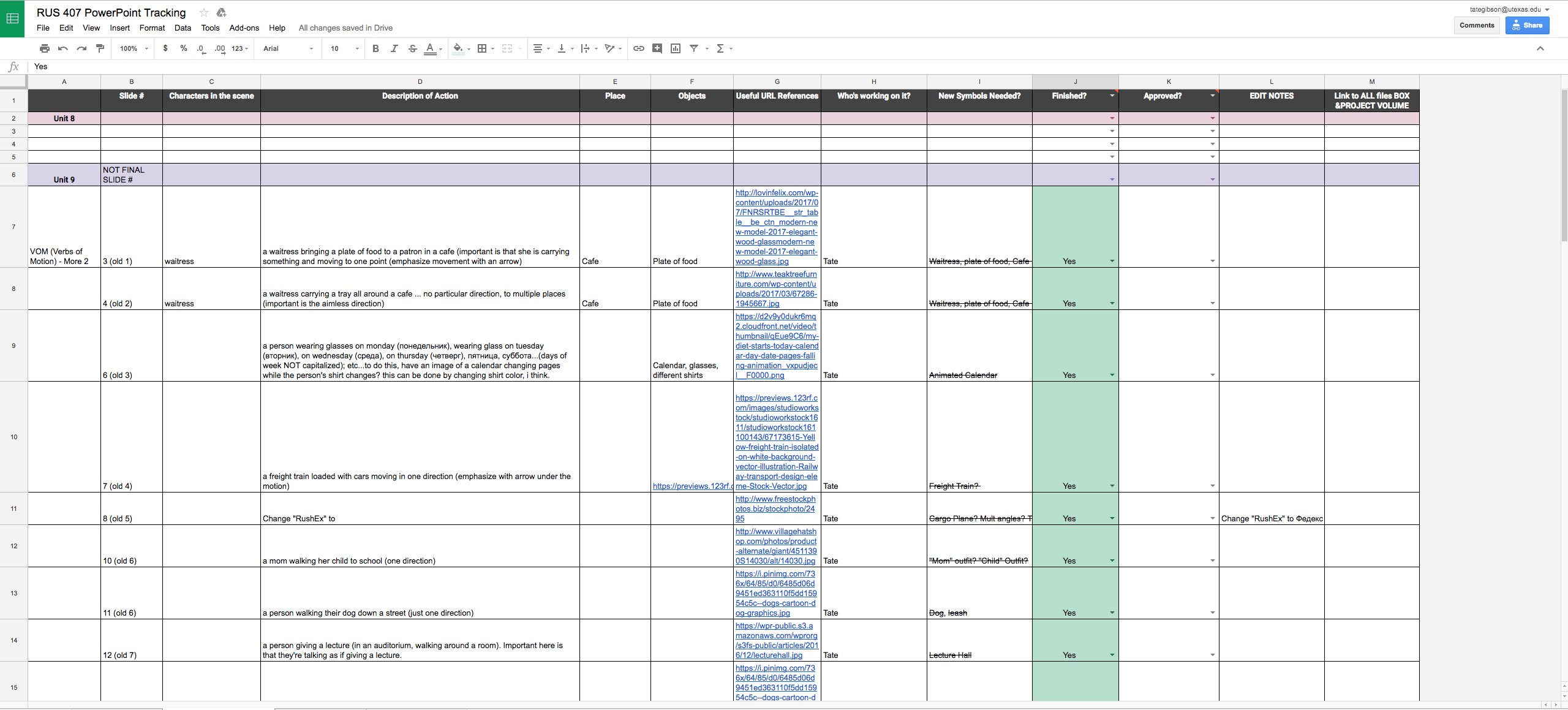The image size is (1568, 710).
Task: Open the Arial font dropdown
Action: (288, 48)
